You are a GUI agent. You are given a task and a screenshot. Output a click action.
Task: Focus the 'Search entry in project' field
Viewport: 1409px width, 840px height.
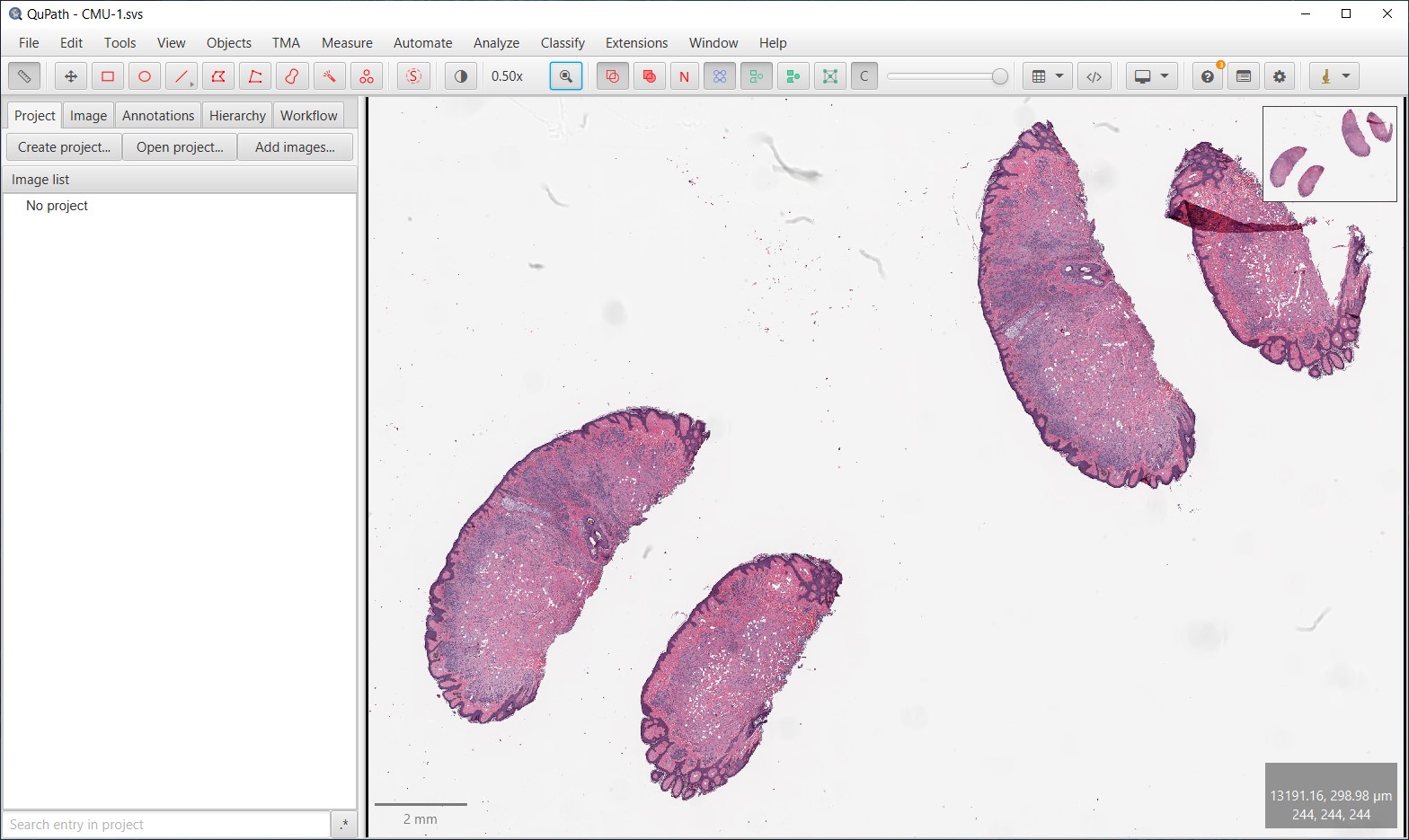coord(167,825)
